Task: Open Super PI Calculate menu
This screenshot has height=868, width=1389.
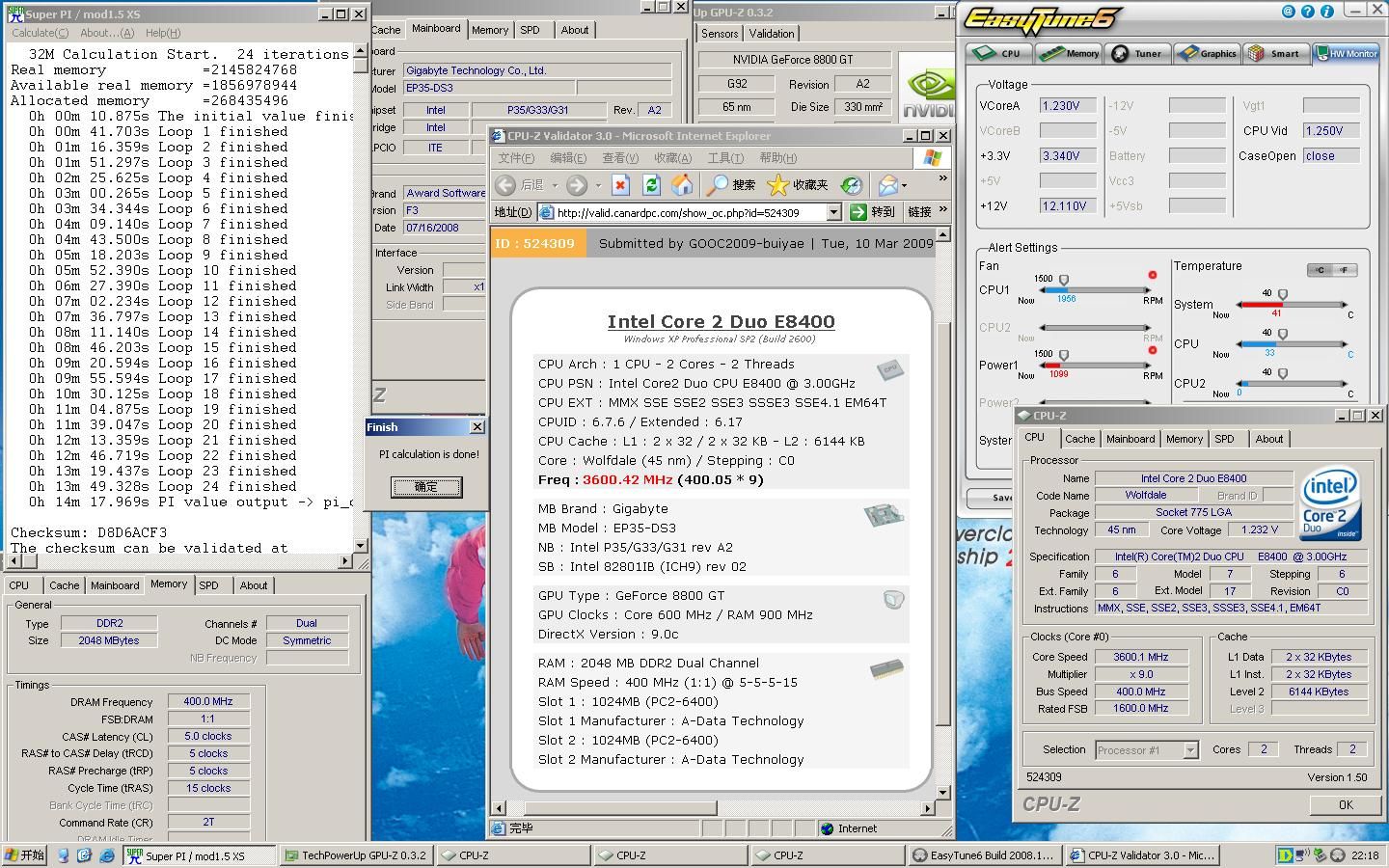Action: 40,33
